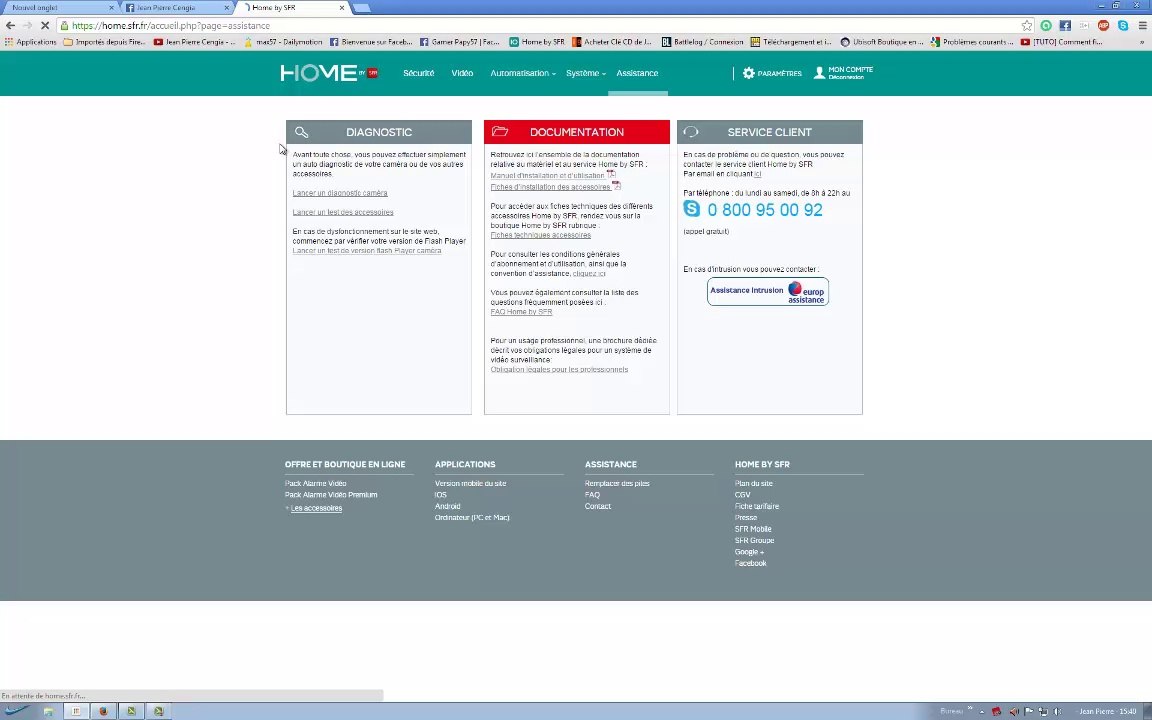The image size is (1152, 720).
Task: Click Lancer un test de version flash Player link
Action: point(367,250)
